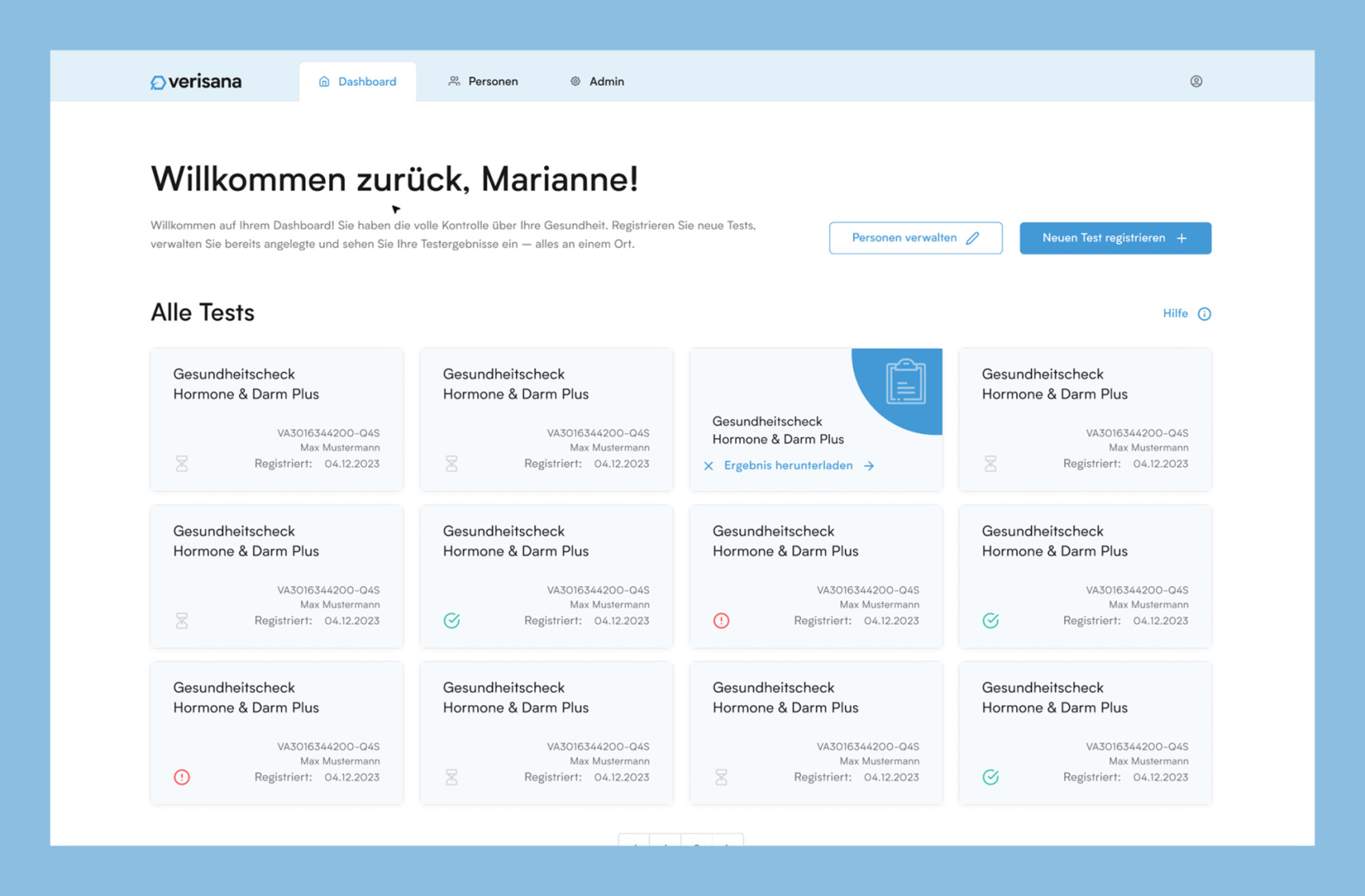Click the home icon in the Dashboard tab
Screen dimensions: 1365x896
point(323,80)
